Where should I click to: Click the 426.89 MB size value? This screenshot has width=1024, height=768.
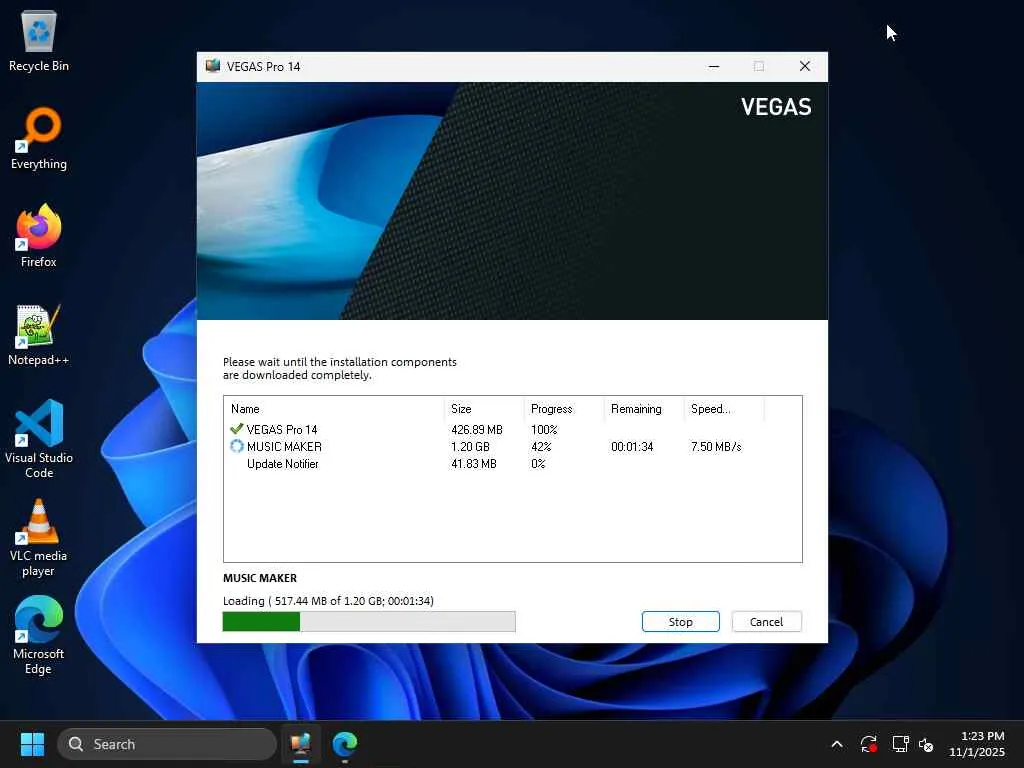pos(477,430)
